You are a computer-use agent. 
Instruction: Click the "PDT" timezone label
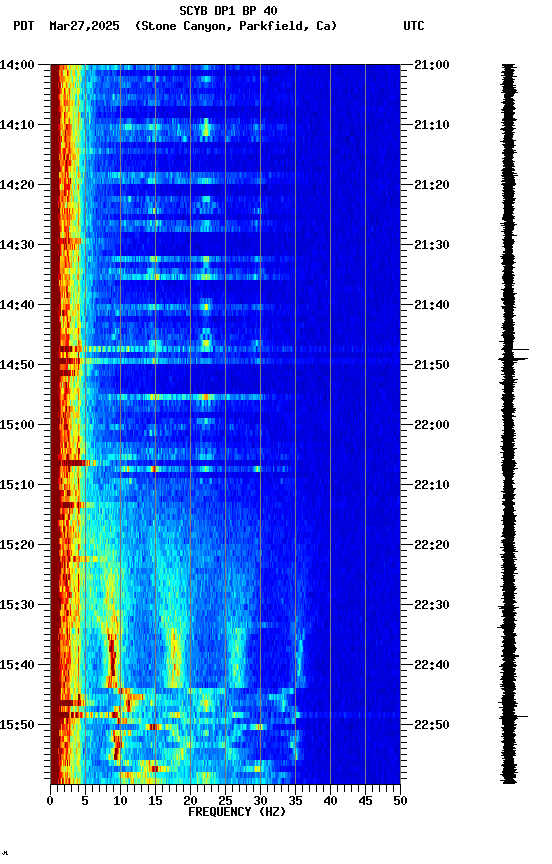click(x=24, y=26)
